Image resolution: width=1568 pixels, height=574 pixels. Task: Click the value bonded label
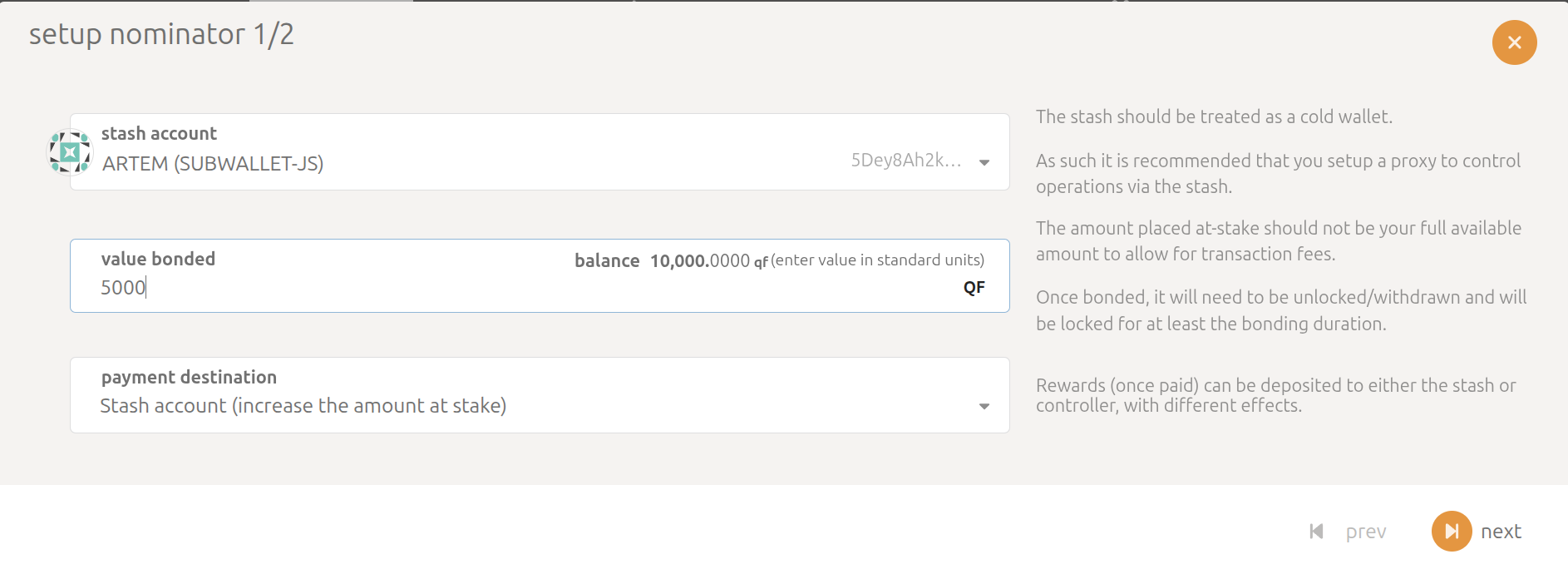coord(158,259)
